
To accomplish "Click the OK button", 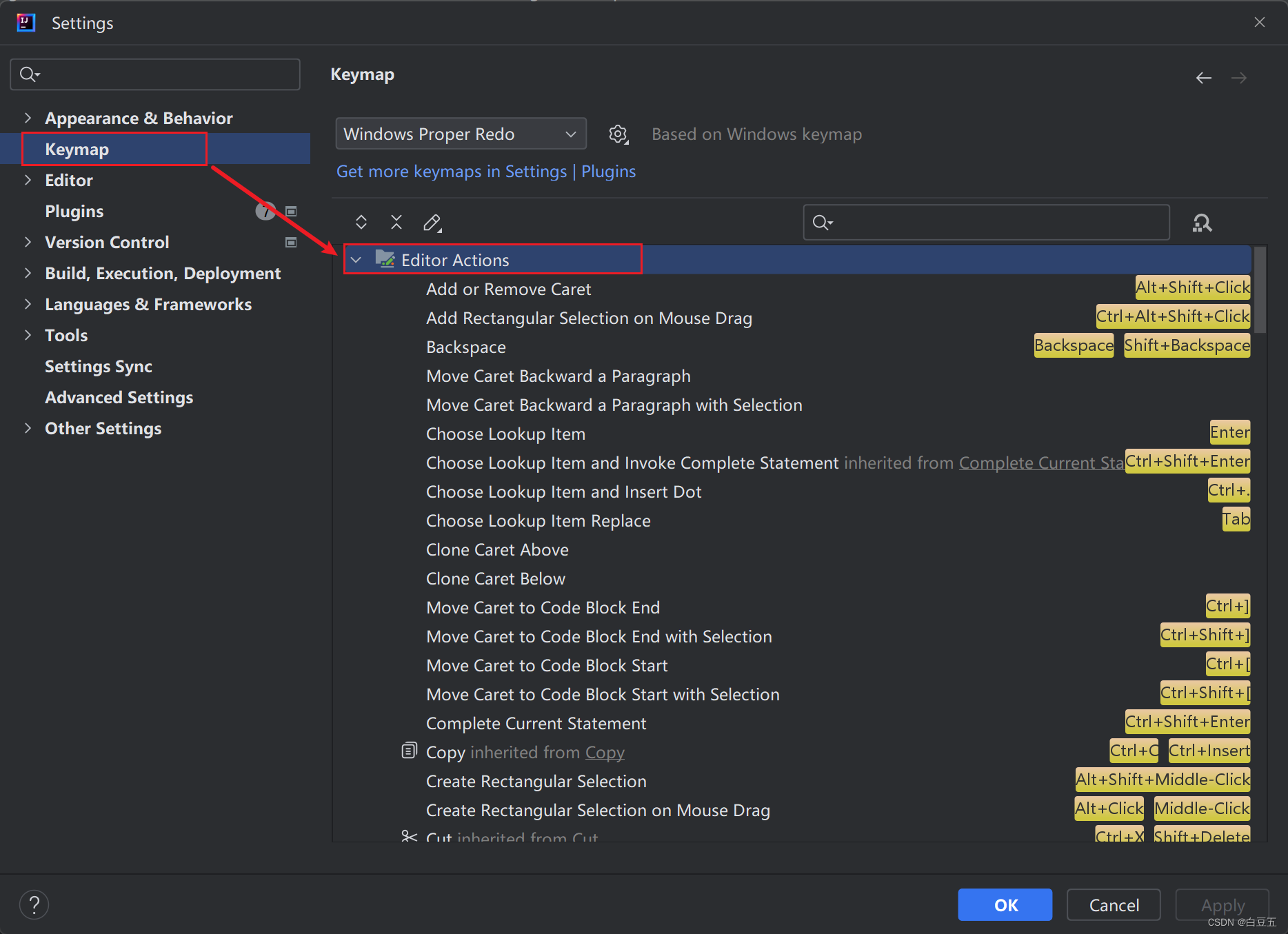I will (x=1005, y=904).
